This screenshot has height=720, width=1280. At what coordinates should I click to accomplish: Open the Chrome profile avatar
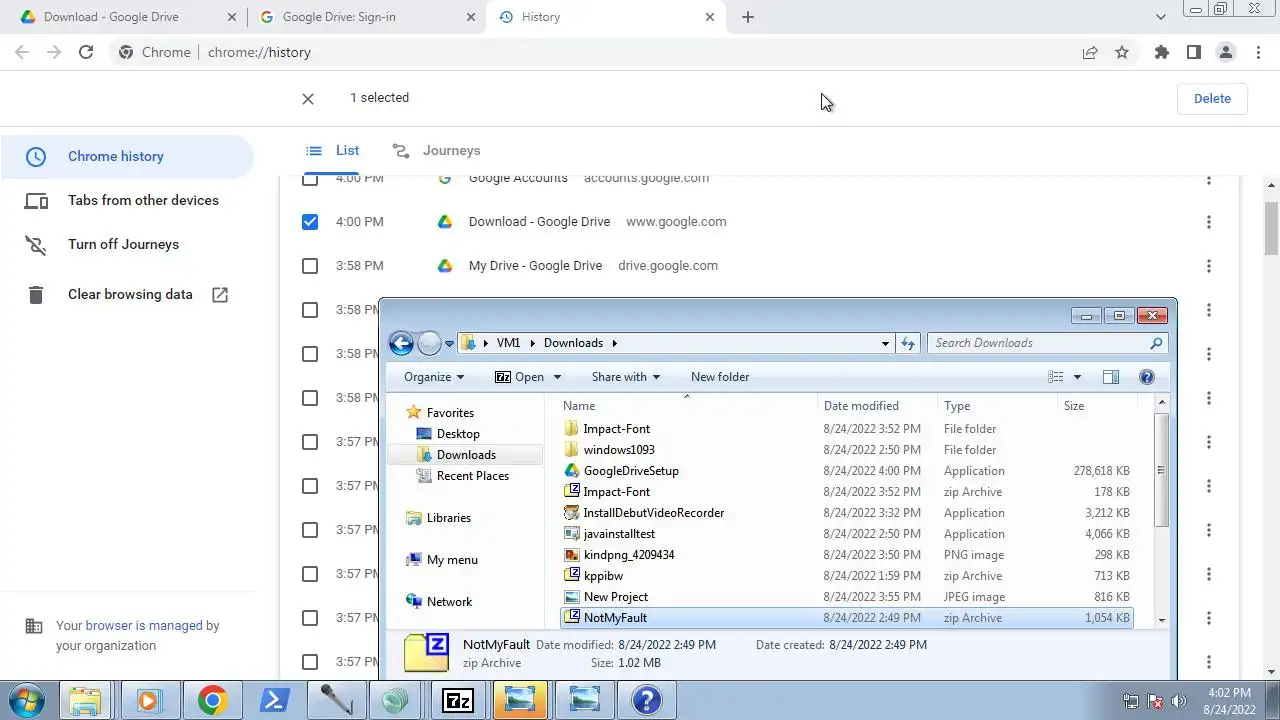coord(1225,52)
